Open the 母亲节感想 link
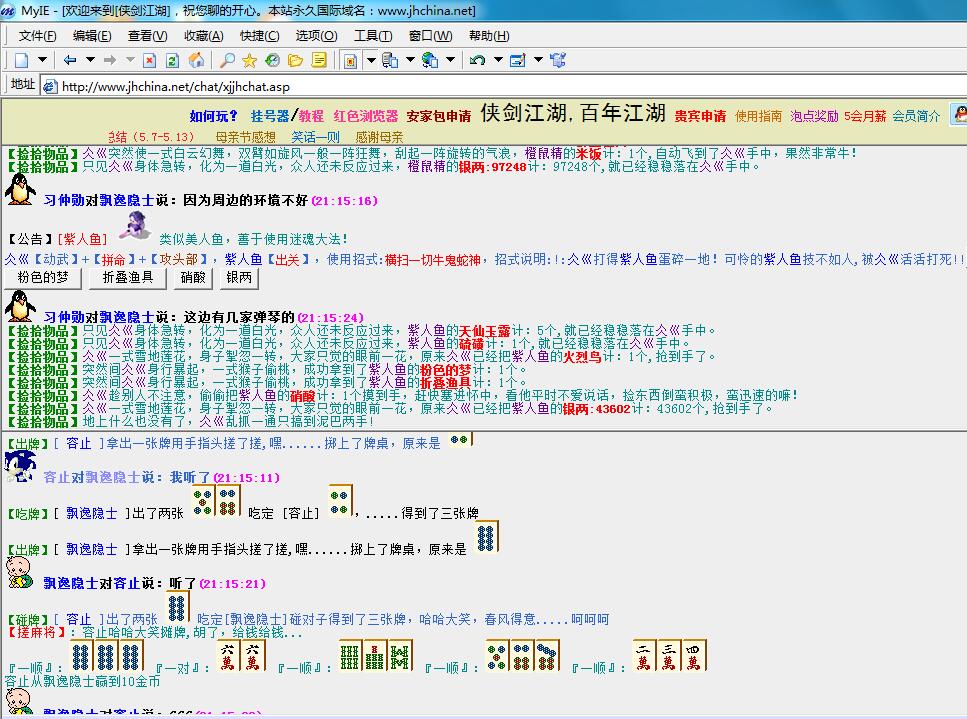 tap(245, 137)
